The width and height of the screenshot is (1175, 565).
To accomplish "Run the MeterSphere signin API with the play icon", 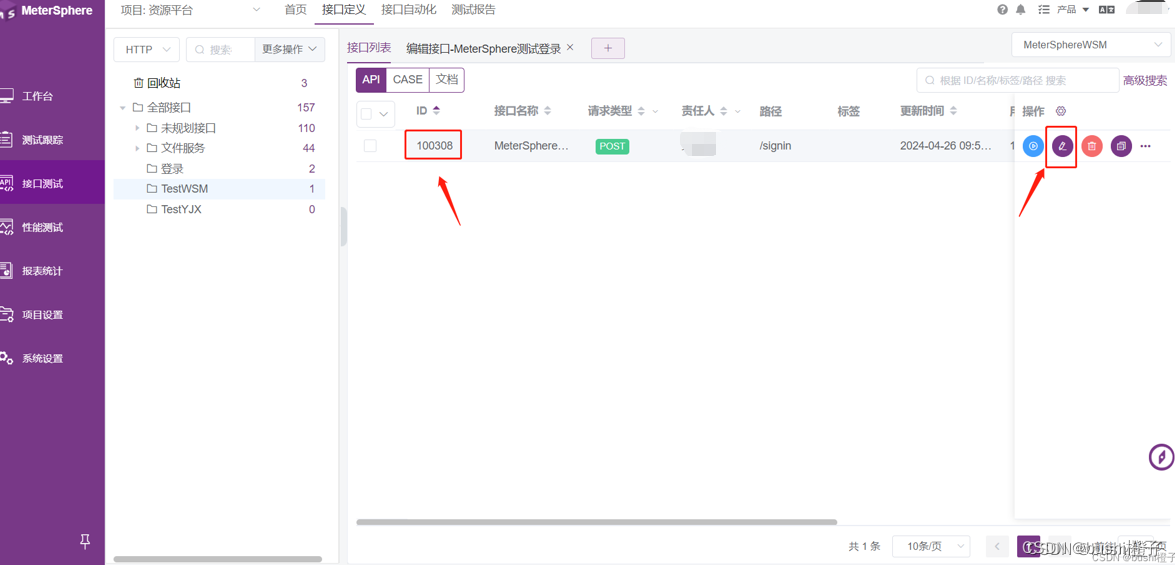I will [1033, 146].
